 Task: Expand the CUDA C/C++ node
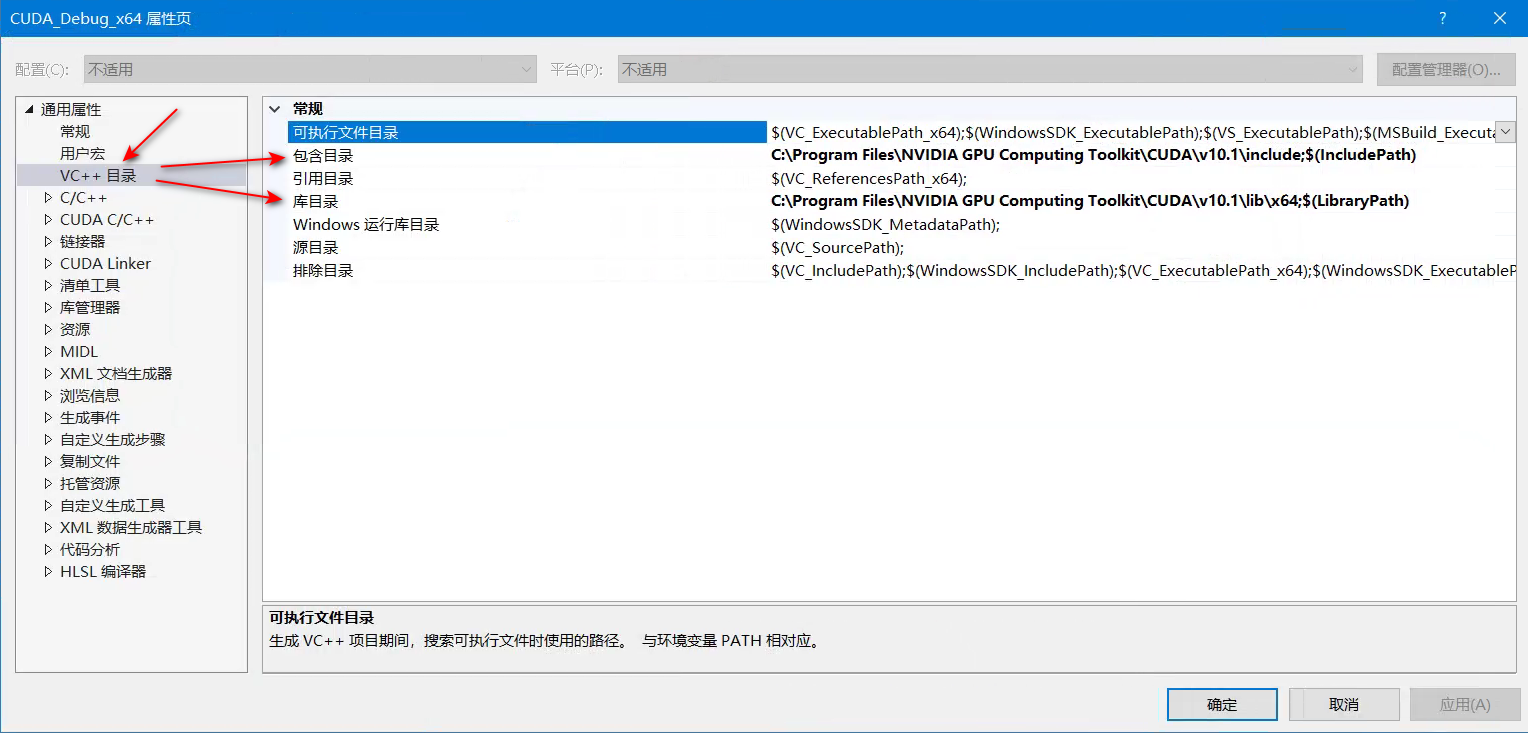click(47, 218)
